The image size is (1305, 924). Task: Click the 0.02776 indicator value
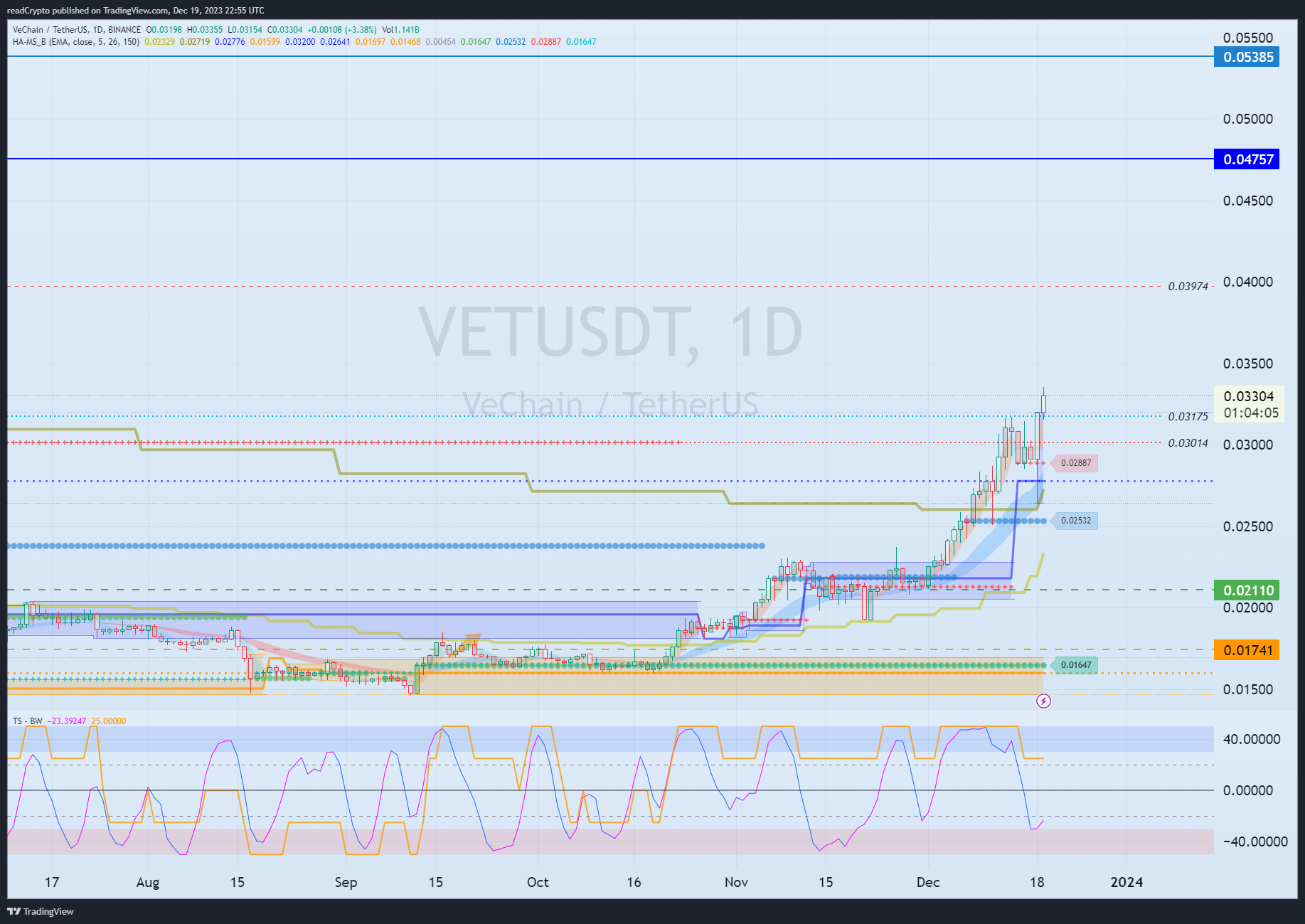click(x=230, y=42)
